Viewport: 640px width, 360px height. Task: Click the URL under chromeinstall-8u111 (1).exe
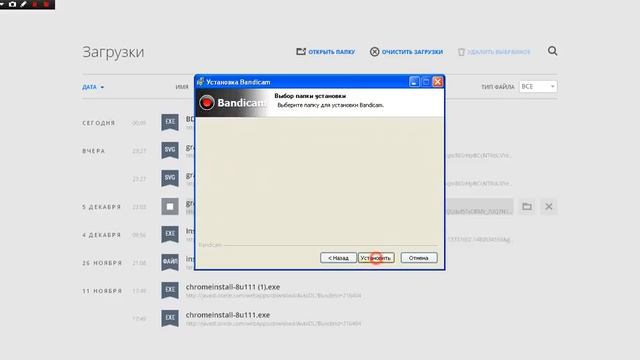[x=273, y=296]
